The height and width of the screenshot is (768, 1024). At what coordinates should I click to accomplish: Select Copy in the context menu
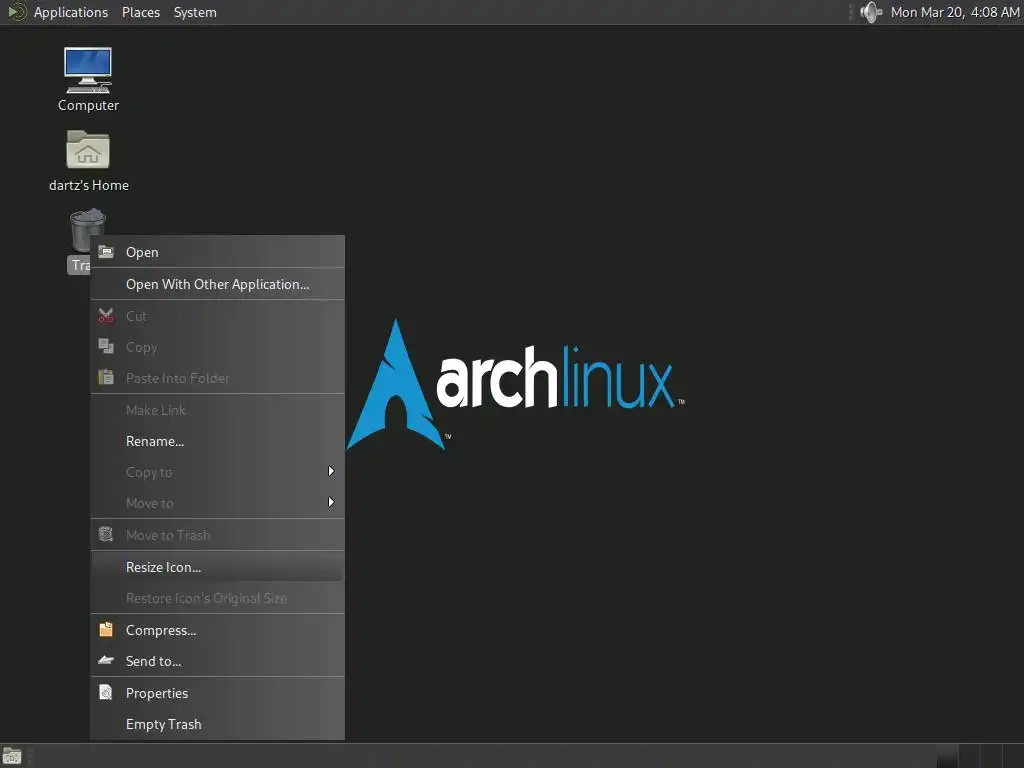click(x=217, y=347)
